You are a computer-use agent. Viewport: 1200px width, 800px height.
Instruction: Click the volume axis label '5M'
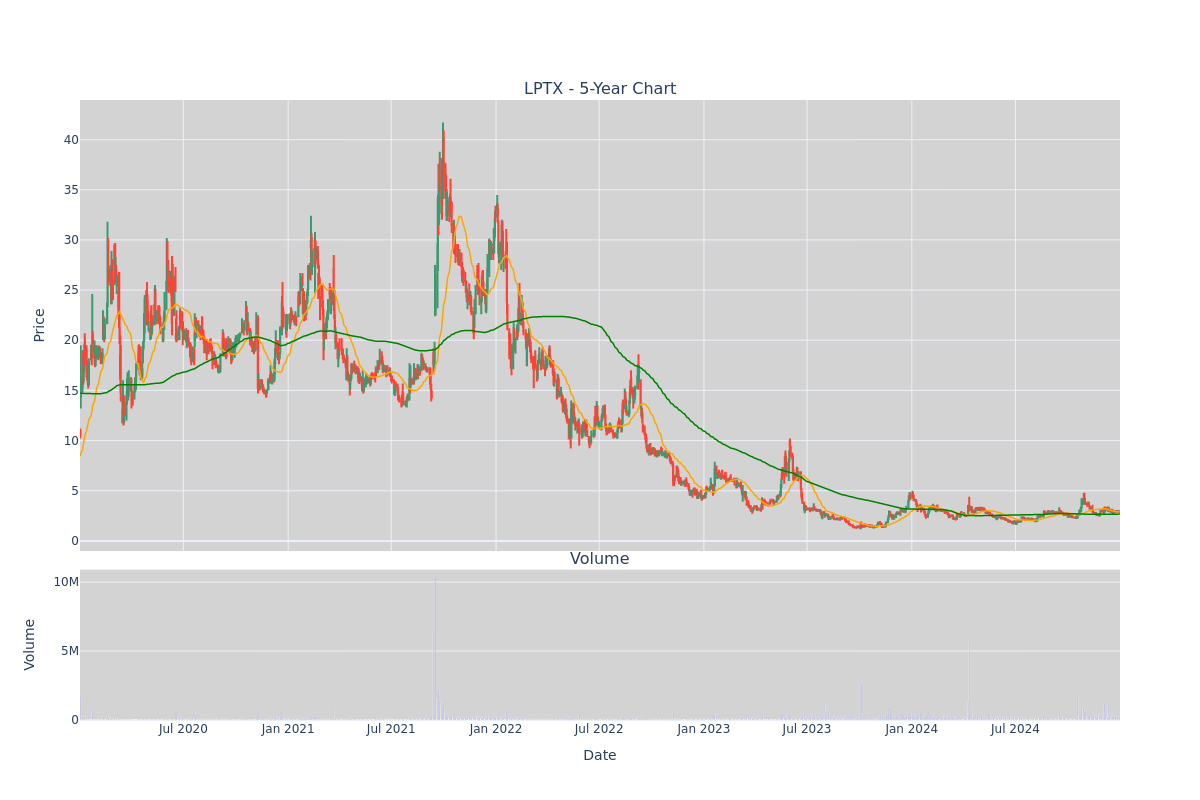pyautogui.click(x=70, y=651)
